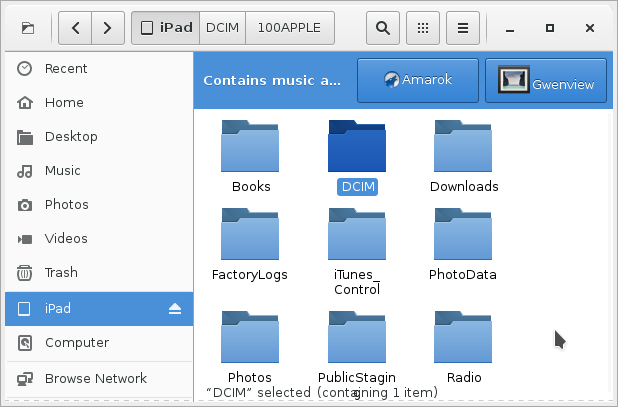
Task: Jump to 100APPLE path segment
Action: tap(289, 28)
